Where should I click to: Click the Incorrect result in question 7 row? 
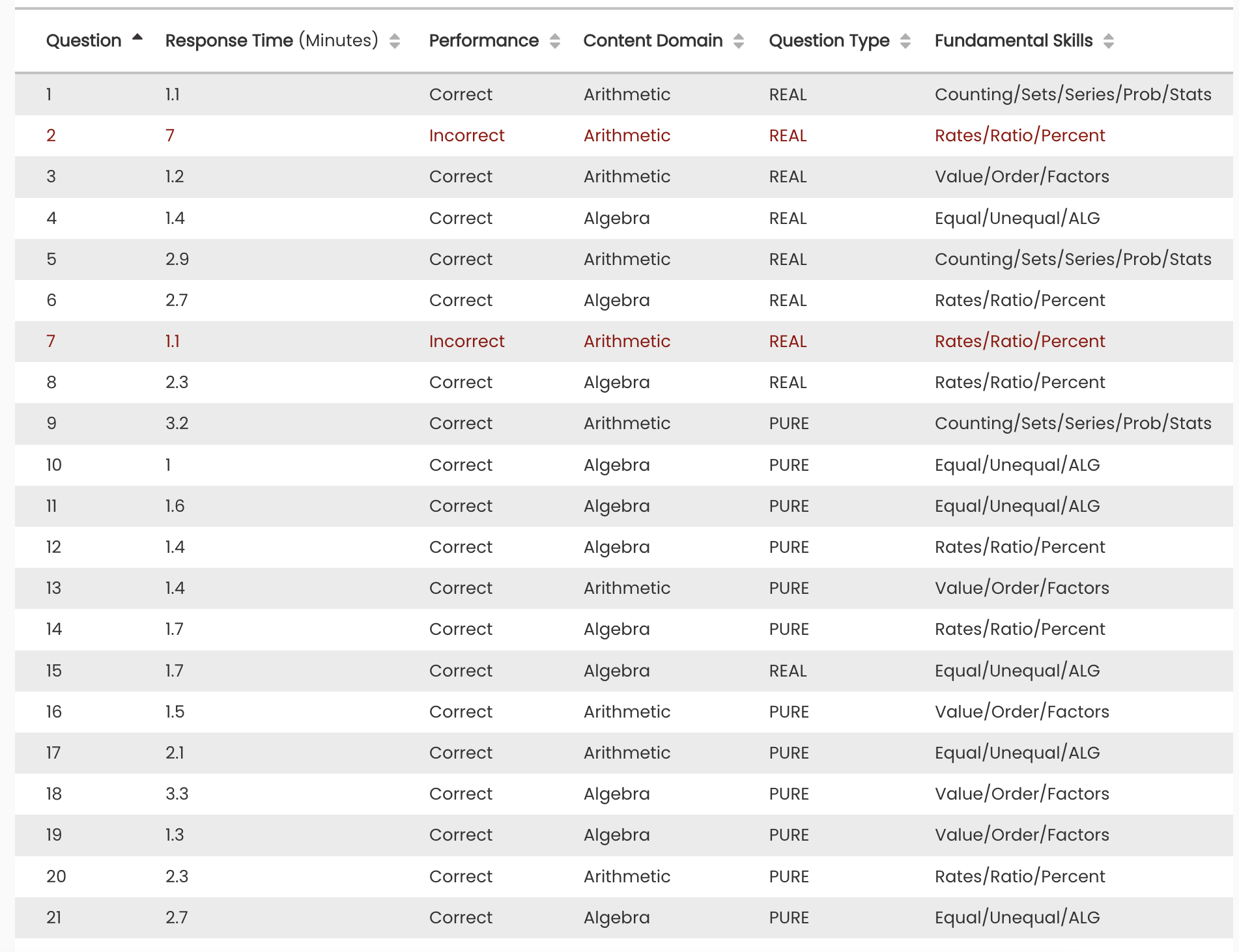pos(466,341)
